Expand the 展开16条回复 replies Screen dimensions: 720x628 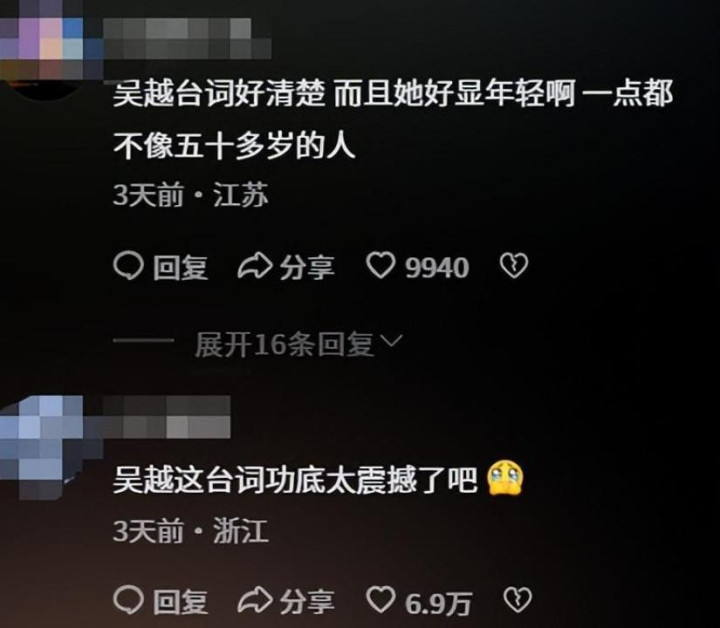(285, 344)
